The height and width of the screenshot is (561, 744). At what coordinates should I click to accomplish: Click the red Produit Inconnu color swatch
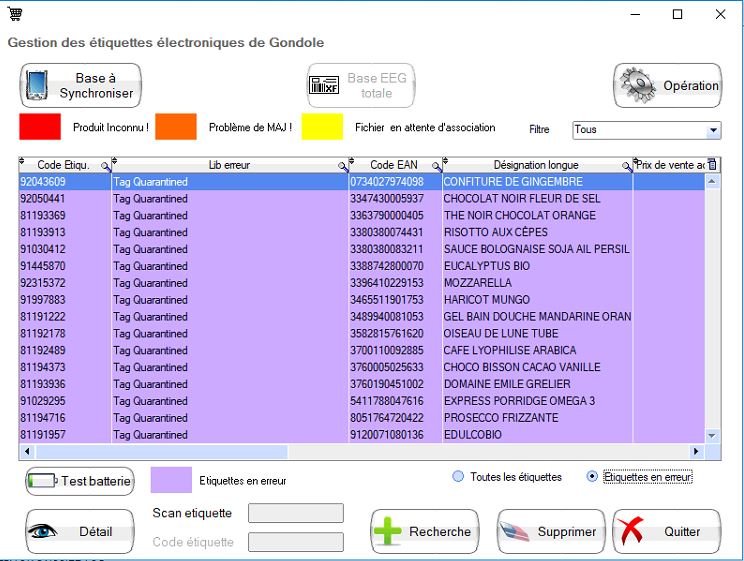41,127
